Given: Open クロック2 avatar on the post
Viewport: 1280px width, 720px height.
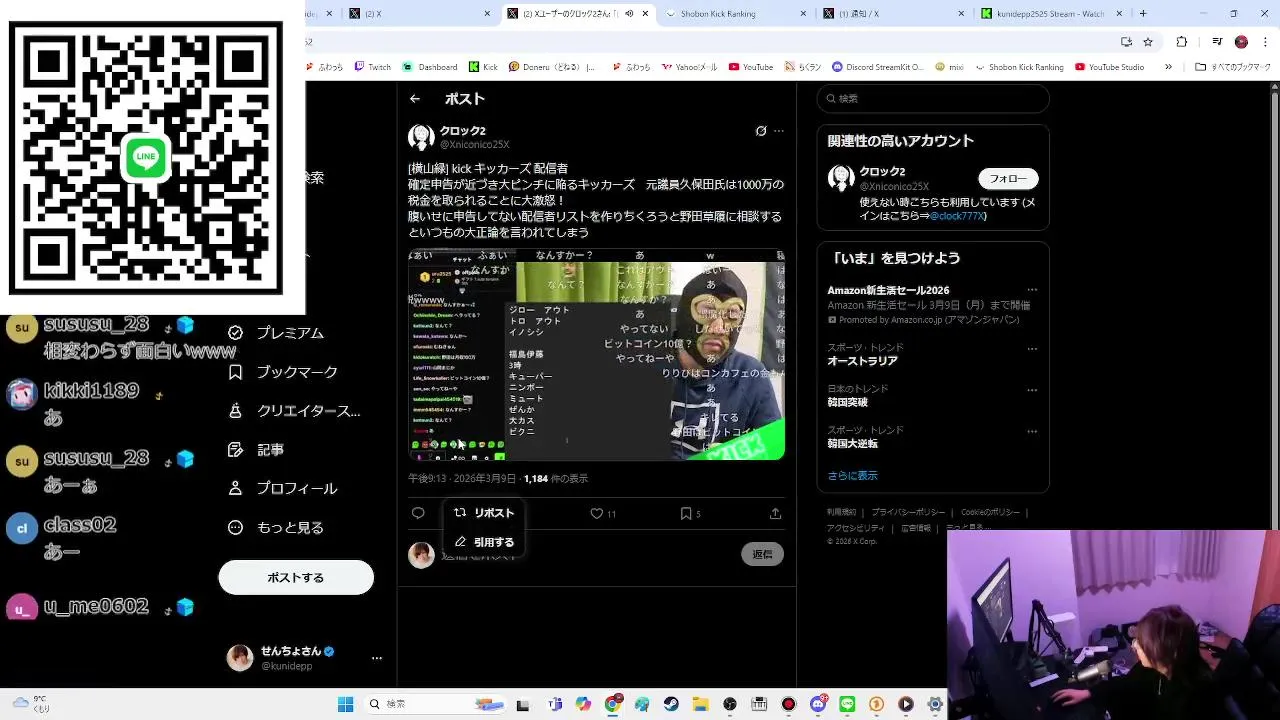Looking at the screenshot, I should [x=421, y=137].
